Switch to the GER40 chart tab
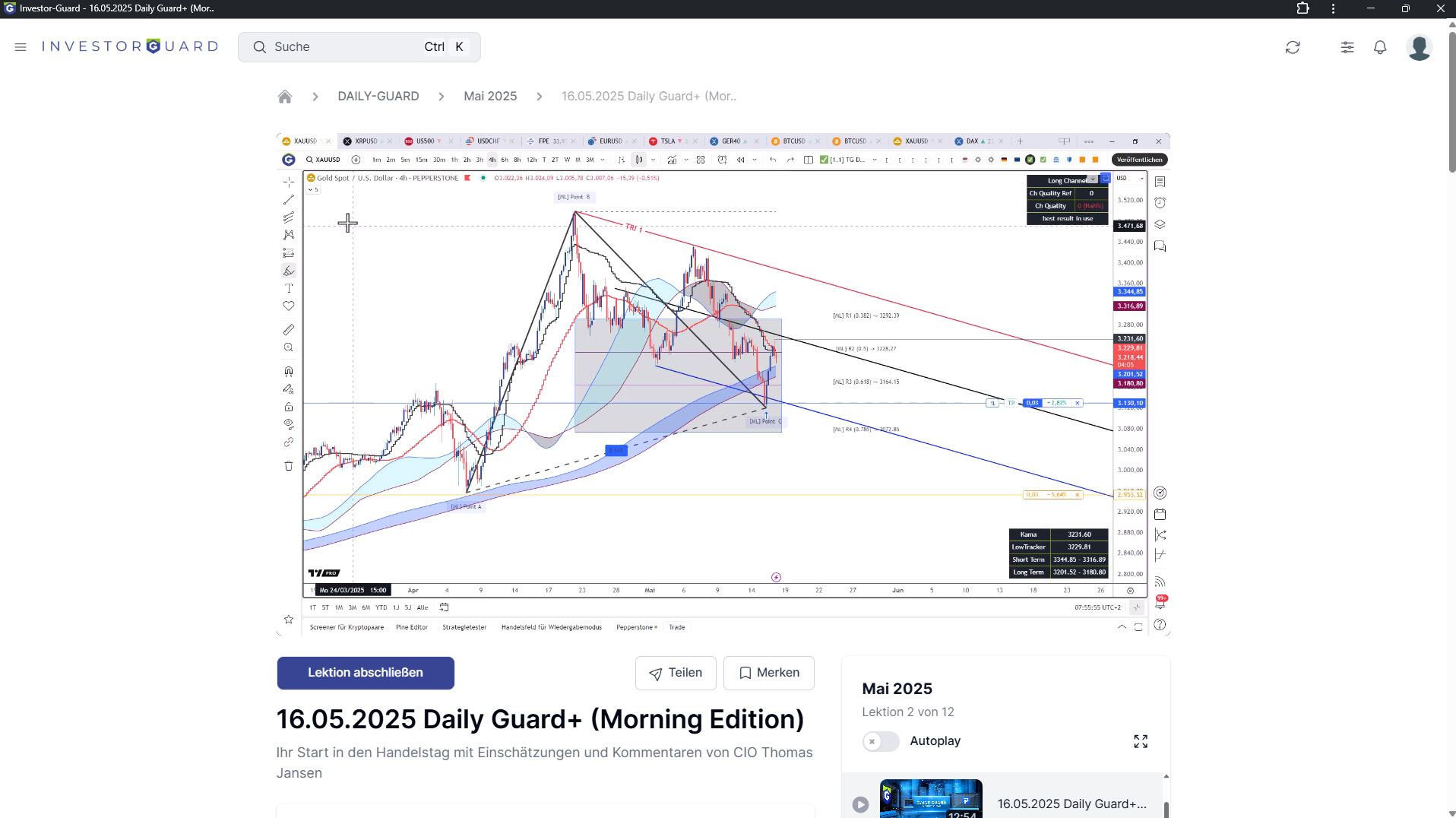This screenshot has height=818, width=1456. click(x=730, y=141)
